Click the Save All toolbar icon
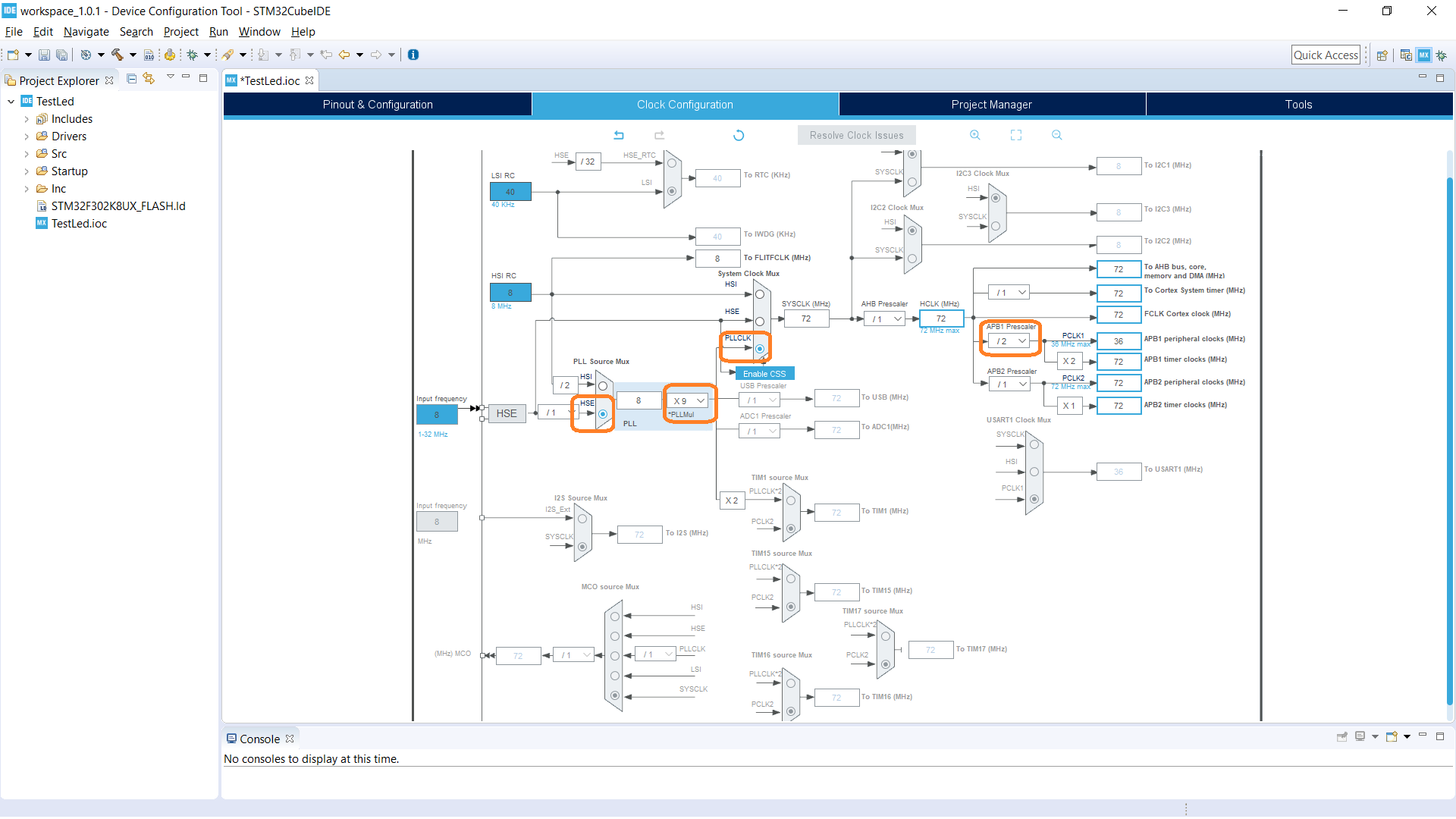Image resolution: width=1456 pixels, height=819 pixels. (x=61, y=55)
